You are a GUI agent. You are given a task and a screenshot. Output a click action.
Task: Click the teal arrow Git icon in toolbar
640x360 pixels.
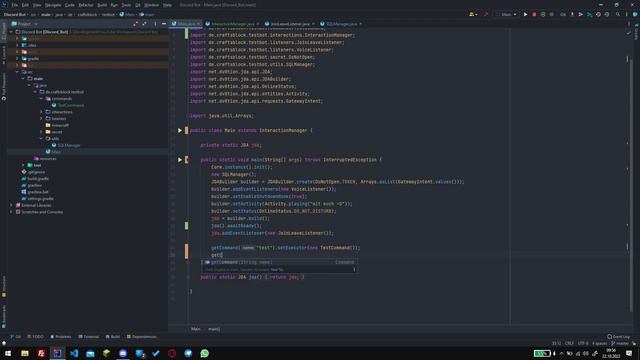point(589,14)
